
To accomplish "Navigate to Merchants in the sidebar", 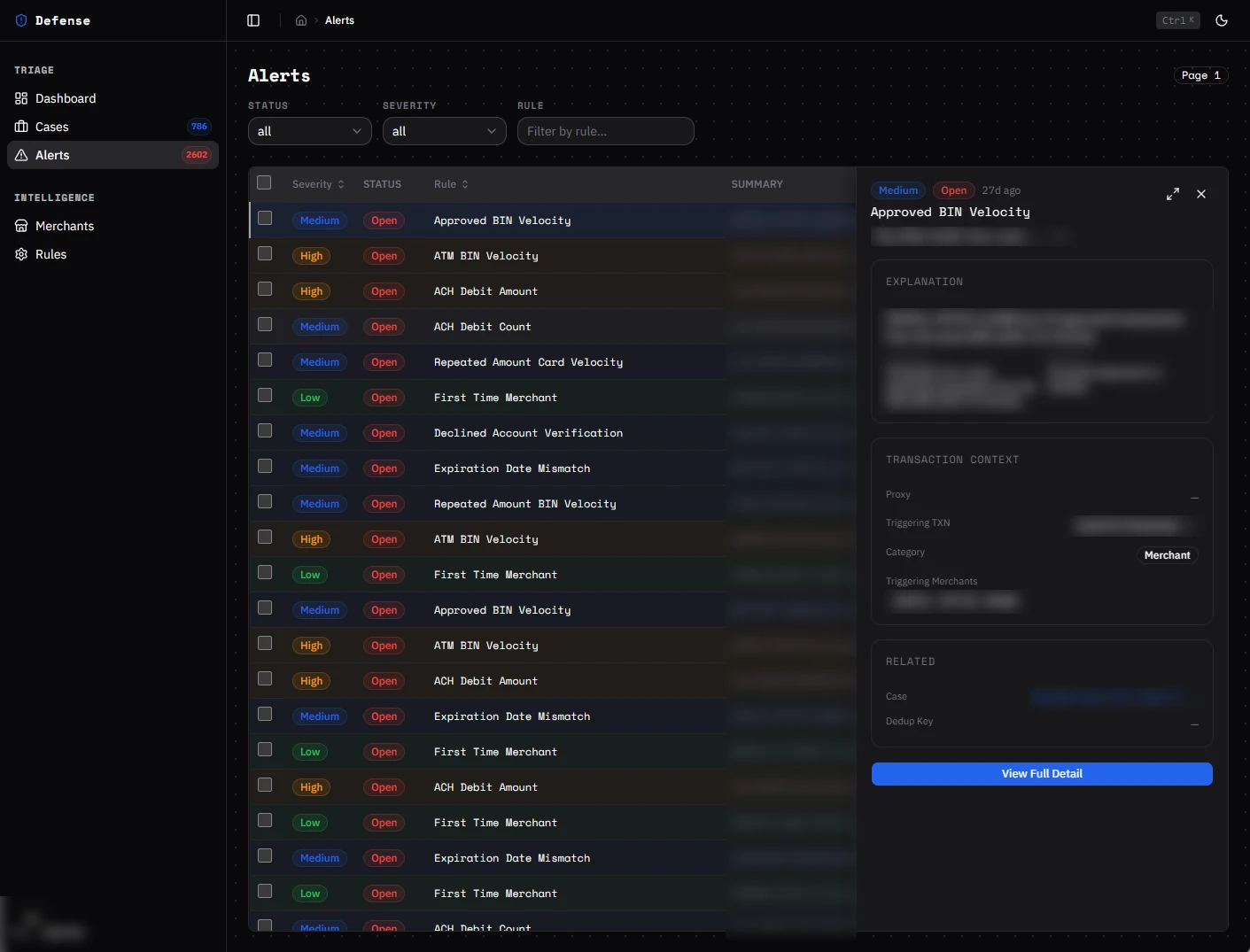I will pos(113,226).
